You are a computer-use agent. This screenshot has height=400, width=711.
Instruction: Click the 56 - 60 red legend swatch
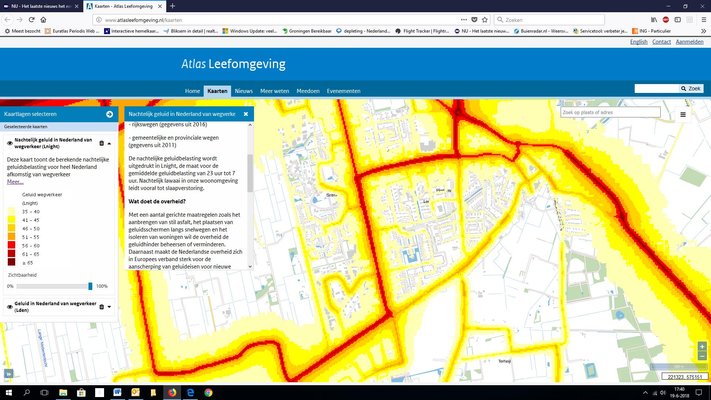(x=11, y=245)
